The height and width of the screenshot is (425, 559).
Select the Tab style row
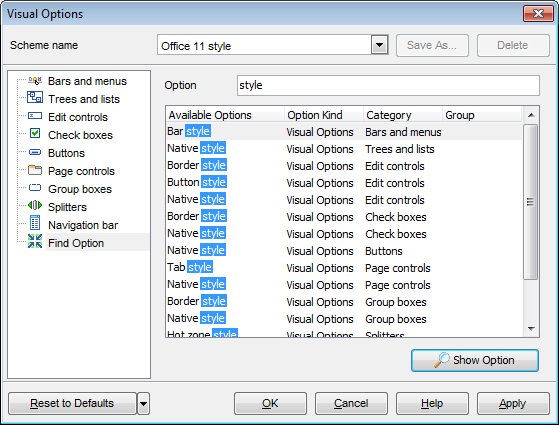[x=344, y=268]
